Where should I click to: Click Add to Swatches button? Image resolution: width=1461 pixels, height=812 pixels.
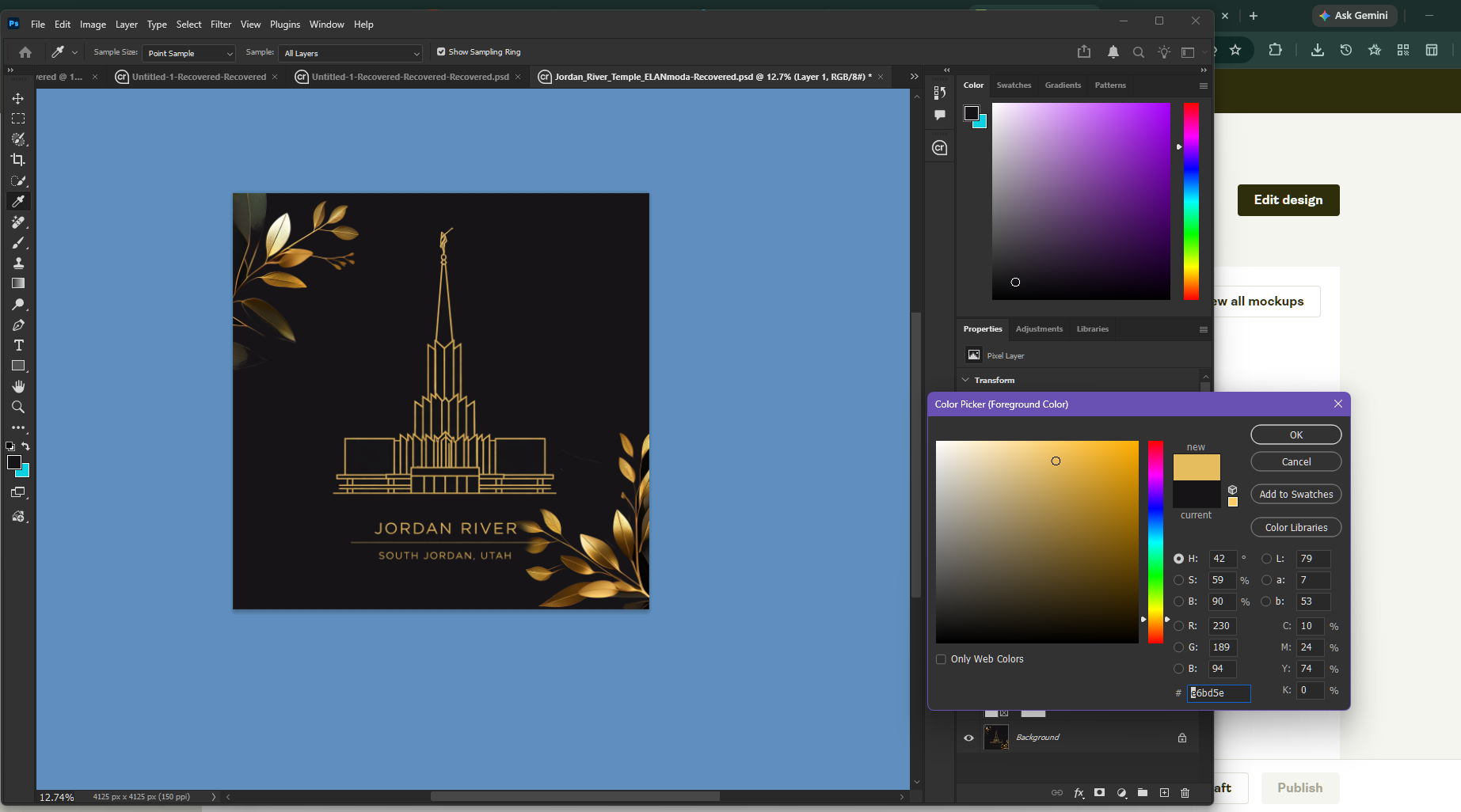1296,495
